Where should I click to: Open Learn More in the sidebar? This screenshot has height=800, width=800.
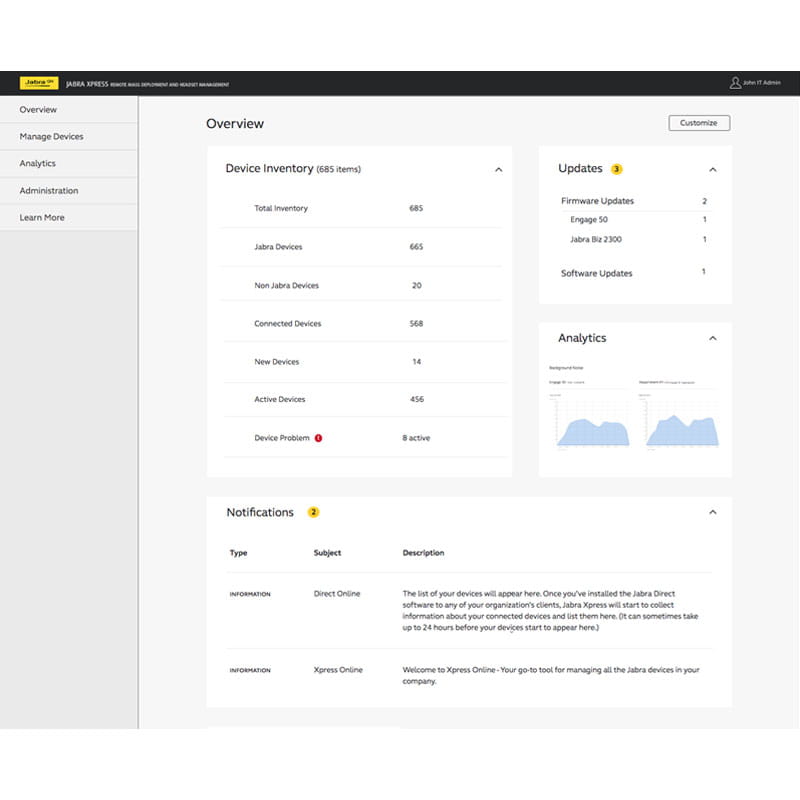tap(42, 218)
